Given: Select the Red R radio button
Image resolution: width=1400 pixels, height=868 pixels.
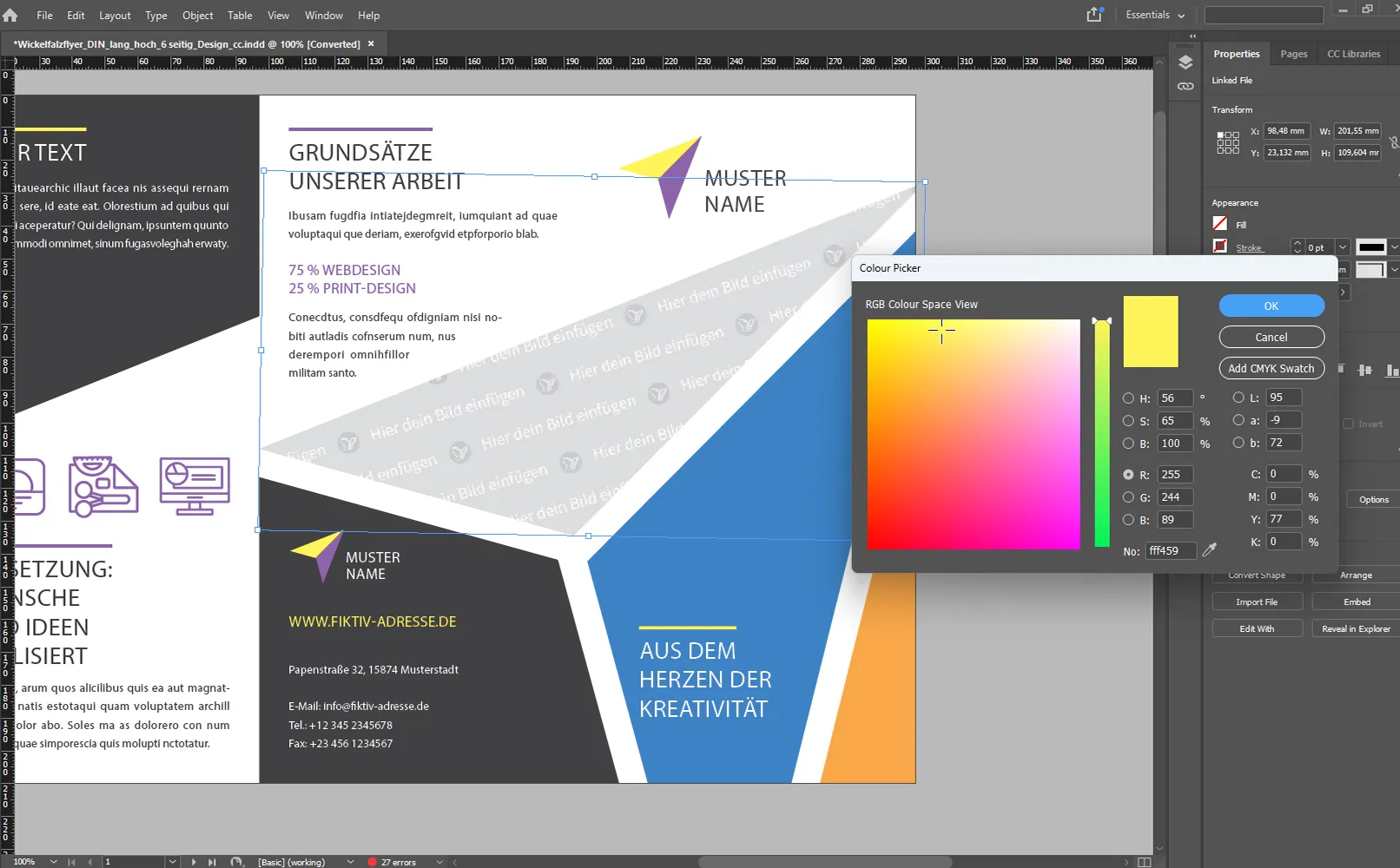Looking at the screenshot, I should [x=1128, y=475].
